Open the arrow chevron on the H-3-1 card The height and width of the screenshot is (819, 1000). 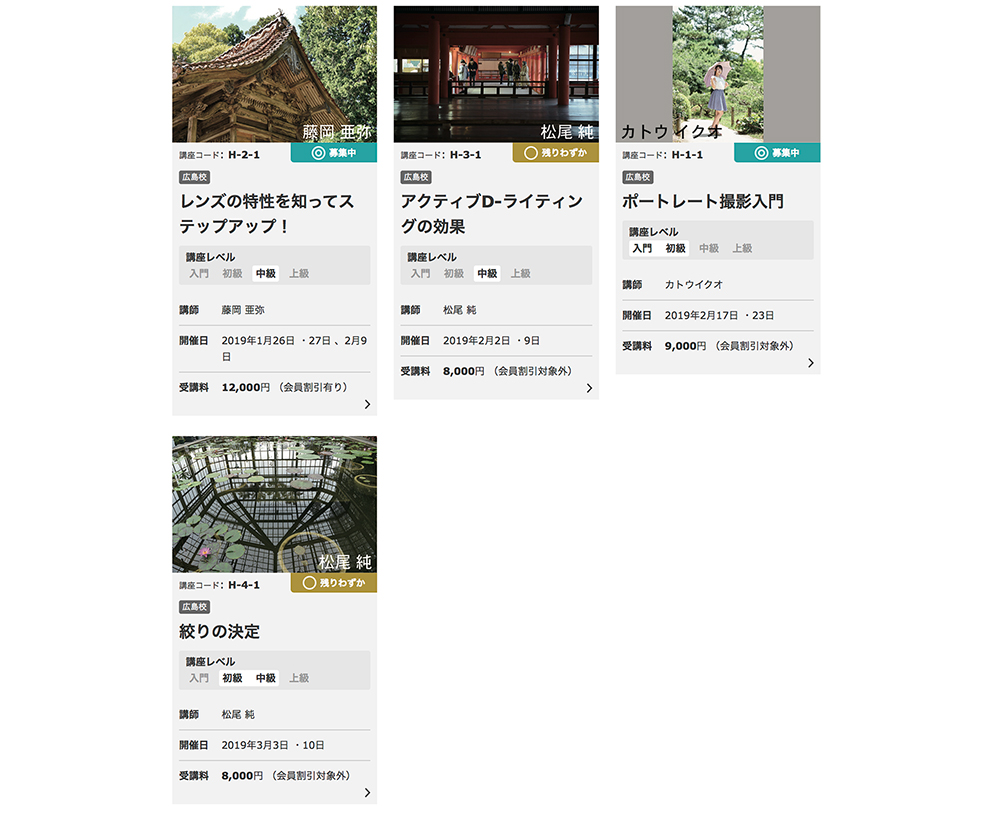pyautogui.click(x=589, y=388)
